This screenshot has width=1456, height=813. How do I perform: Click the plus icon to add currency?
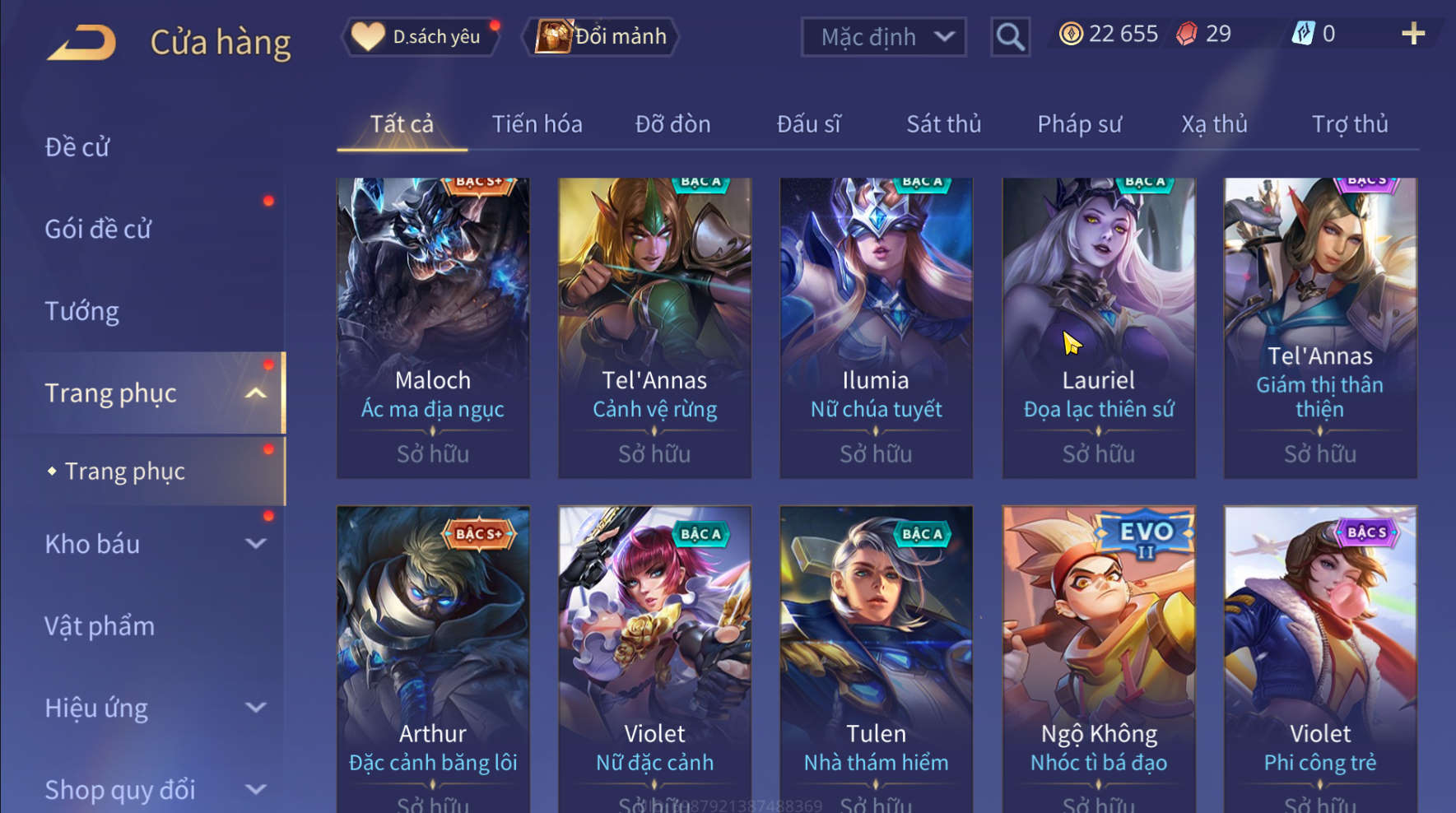[1412, 34]
